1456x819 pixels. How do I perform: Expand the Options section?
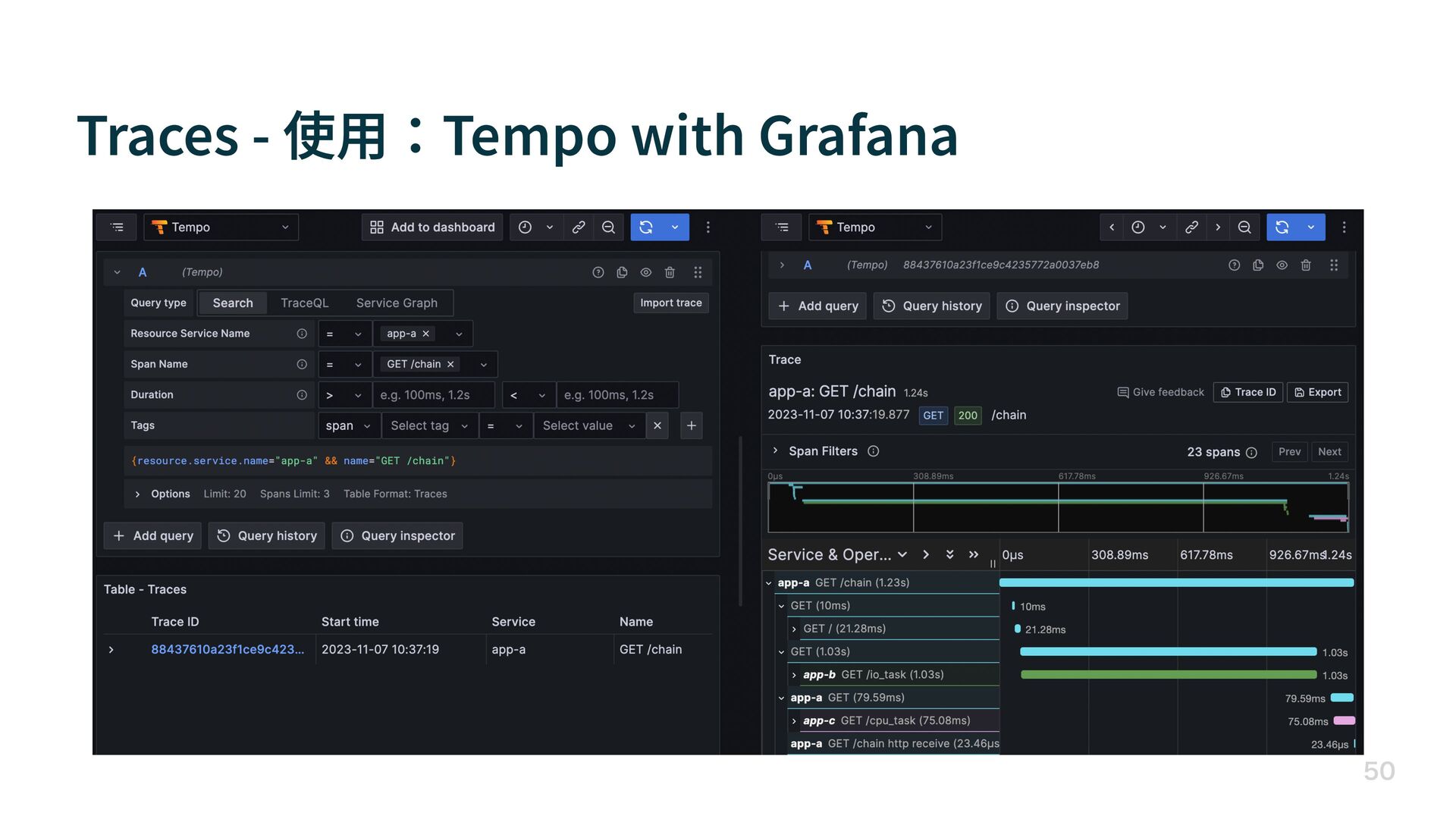tap(137, 494)
